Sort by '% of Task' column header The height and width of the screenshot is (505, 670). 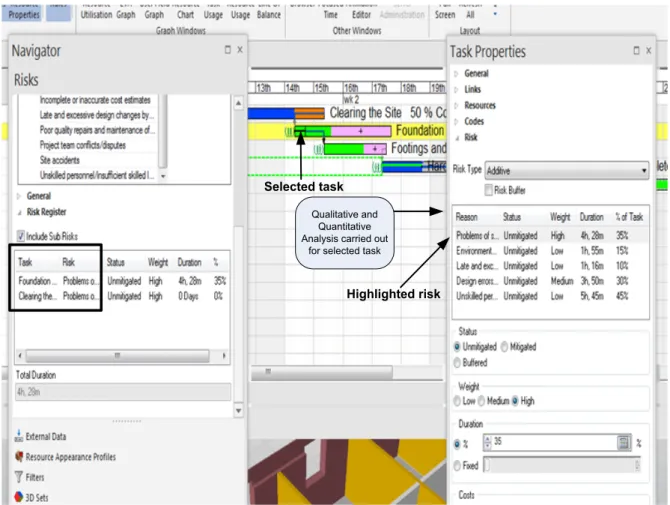pyautogui.click(x=629, y=217)
